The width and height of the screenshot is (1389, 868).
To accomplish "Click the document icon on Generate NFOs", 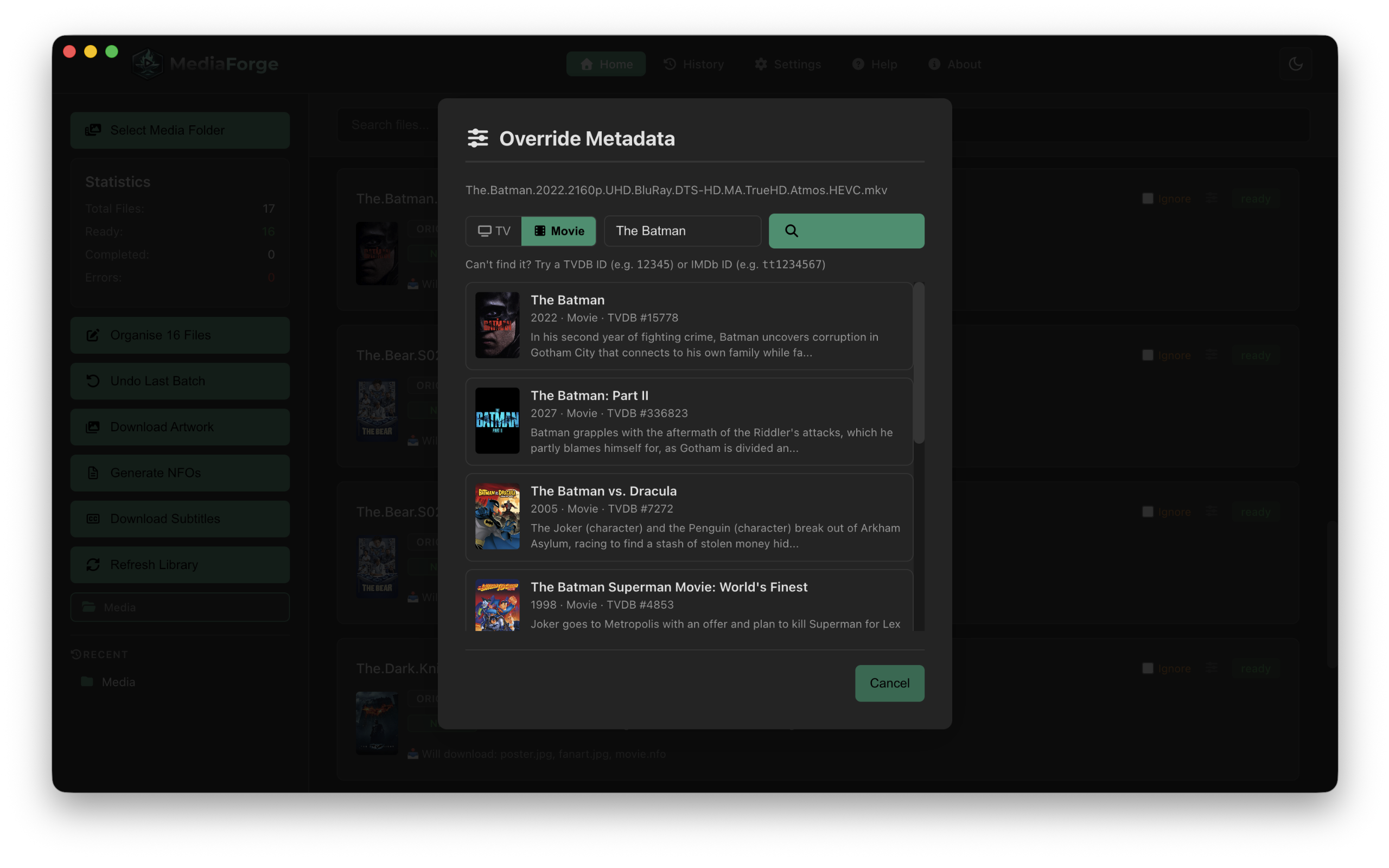I will (93, 473).
